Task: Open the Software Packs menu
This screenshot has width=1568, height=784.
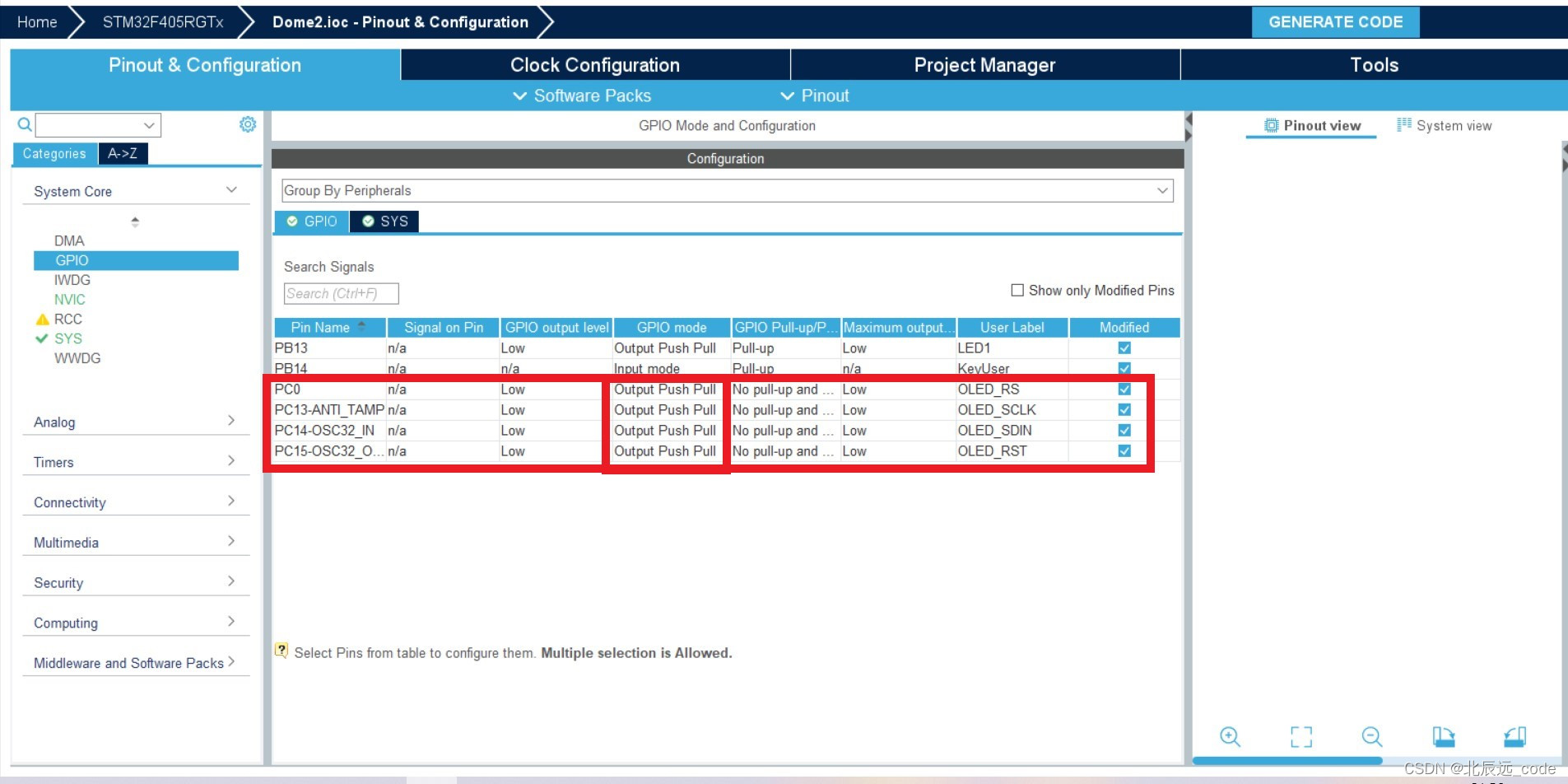Action: click(x=582, y=96)
